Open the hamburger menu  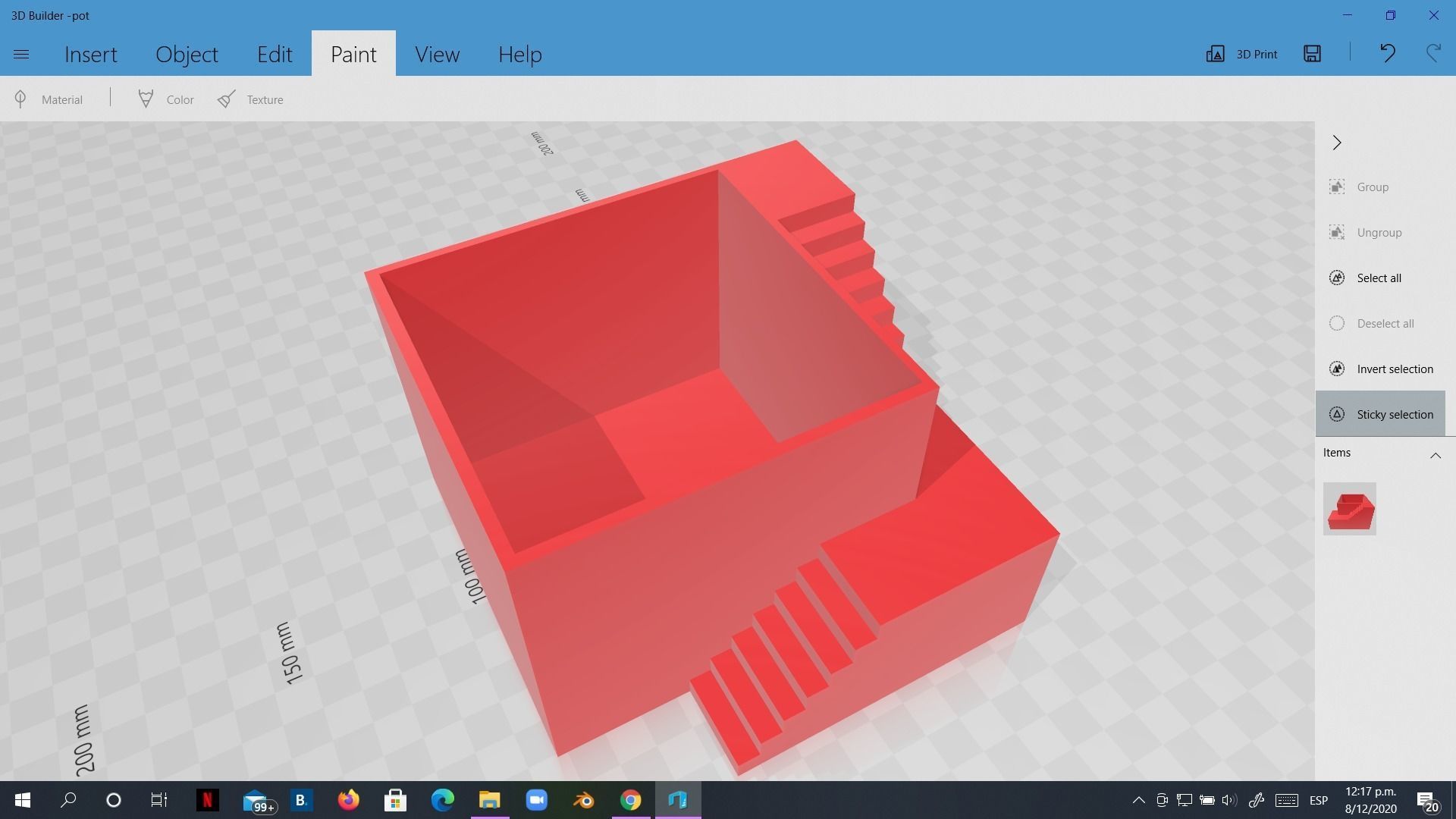[x=21, y=55]
